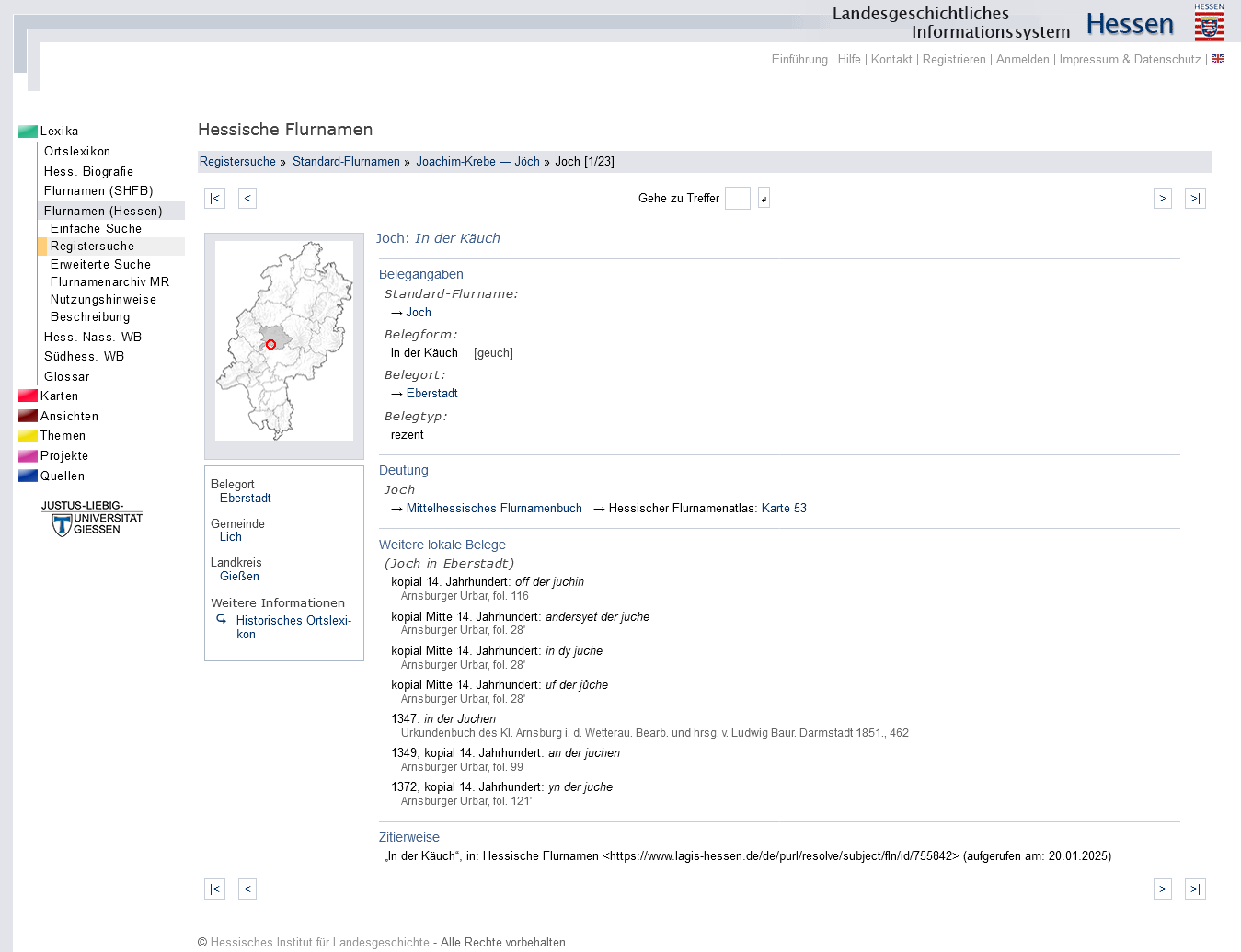Go to previous result at top
The width and height of the screenshot is (1241, 952).
tap(247, 199)
